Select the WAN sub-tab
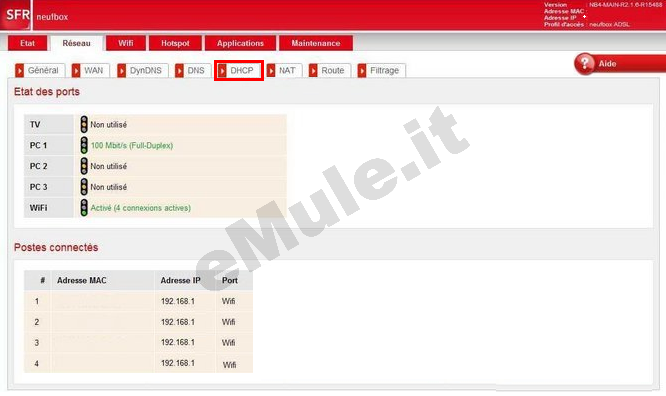The height and width of the screenshot is (396, 666). pyautogui.click(x=90, y=71)
